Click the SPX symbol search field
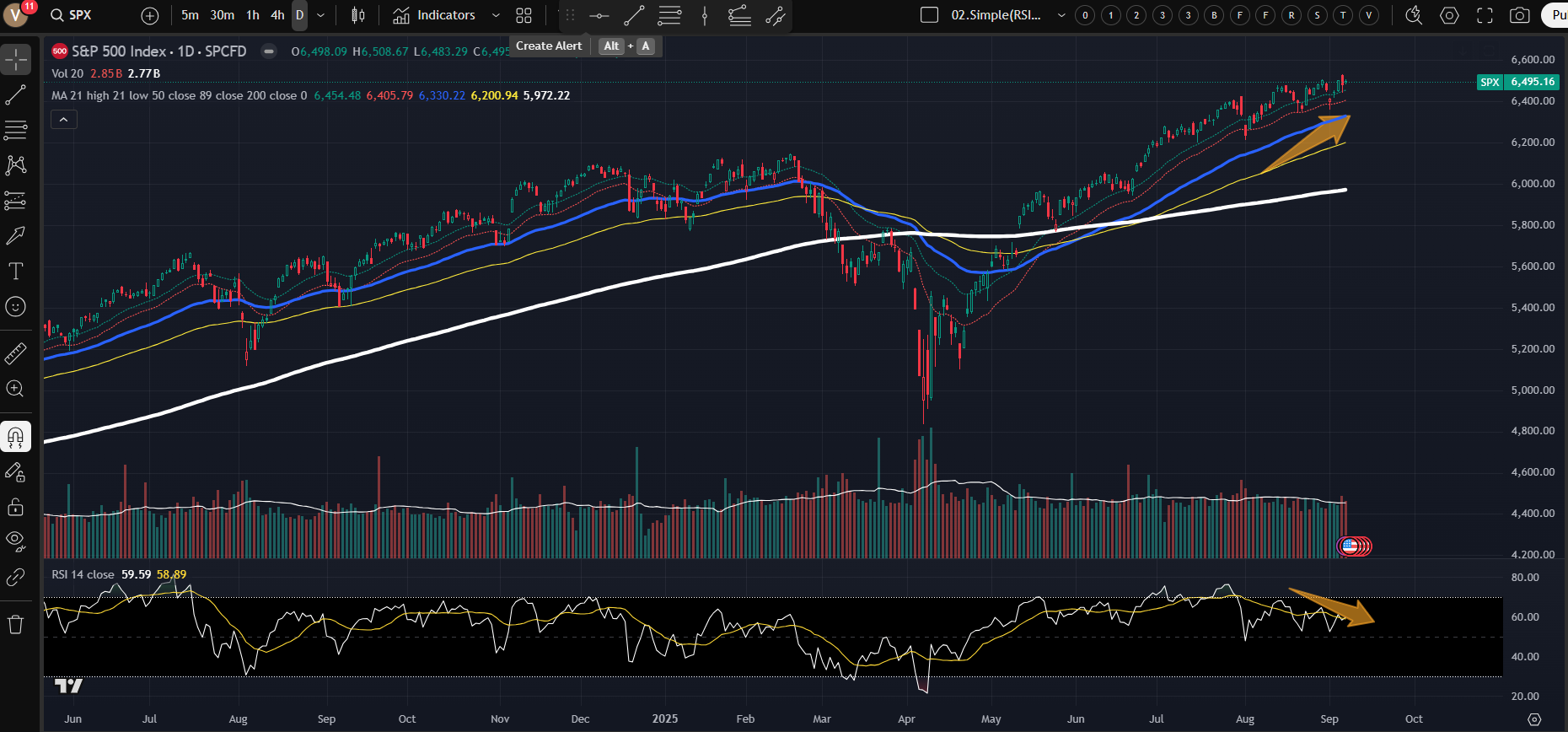 [x=81, y=15]
